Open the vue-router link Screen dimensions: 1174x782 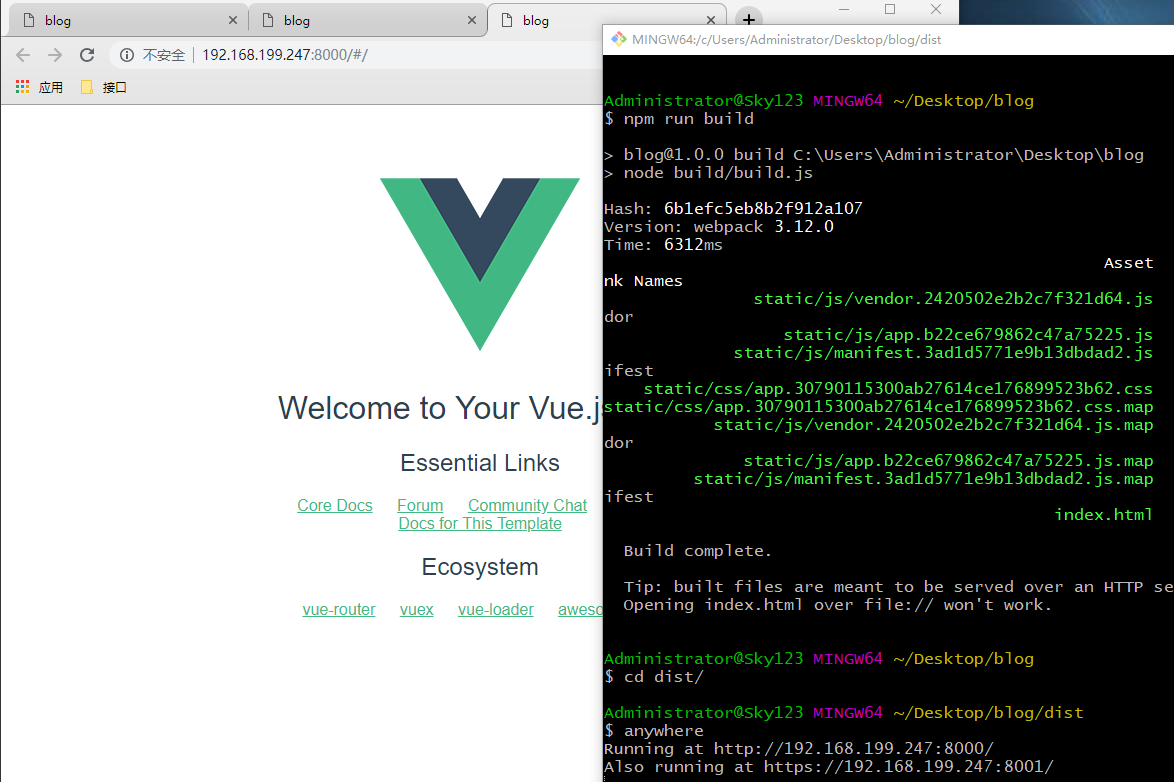(x=338, y=610)
